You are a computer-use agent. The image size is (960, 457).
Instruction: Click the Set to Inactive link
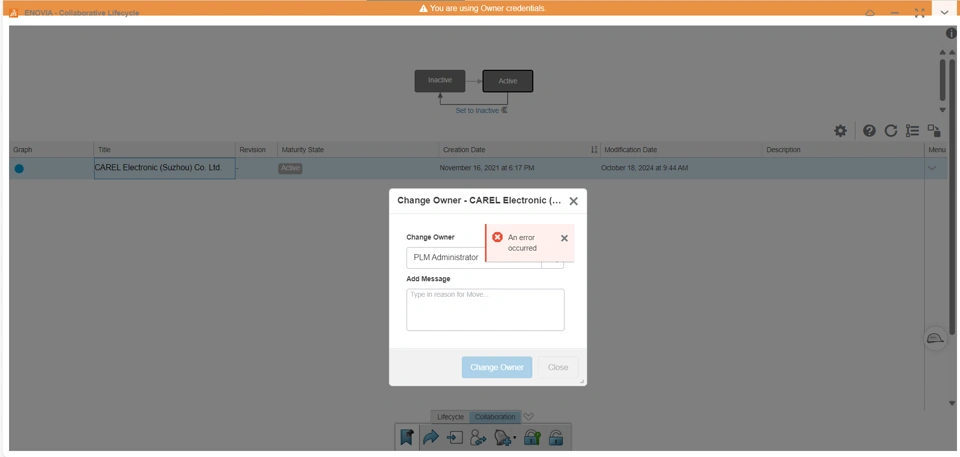click(477, 110)
